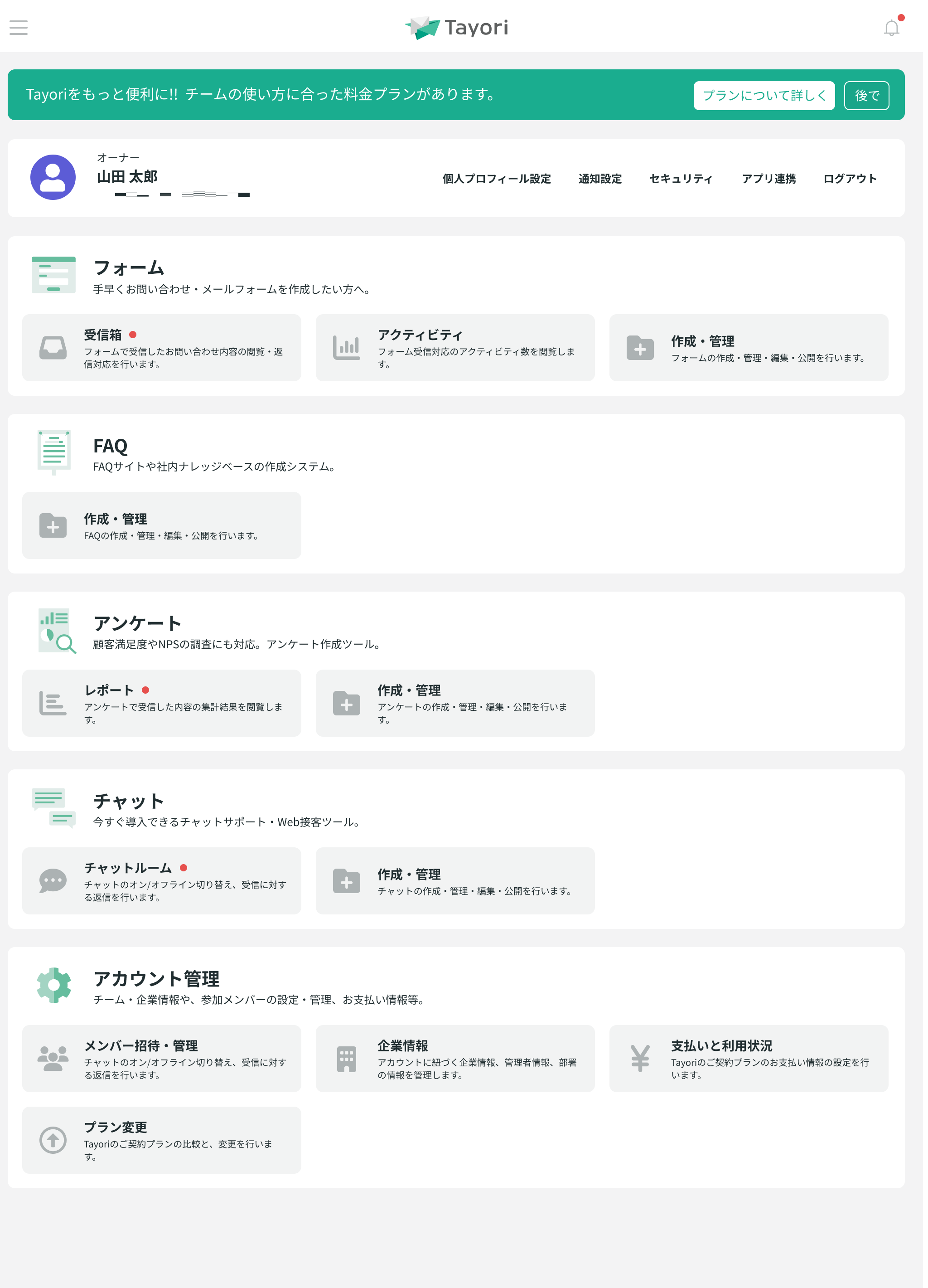Open アプリ連携 menu item

[x=772, y=180]
